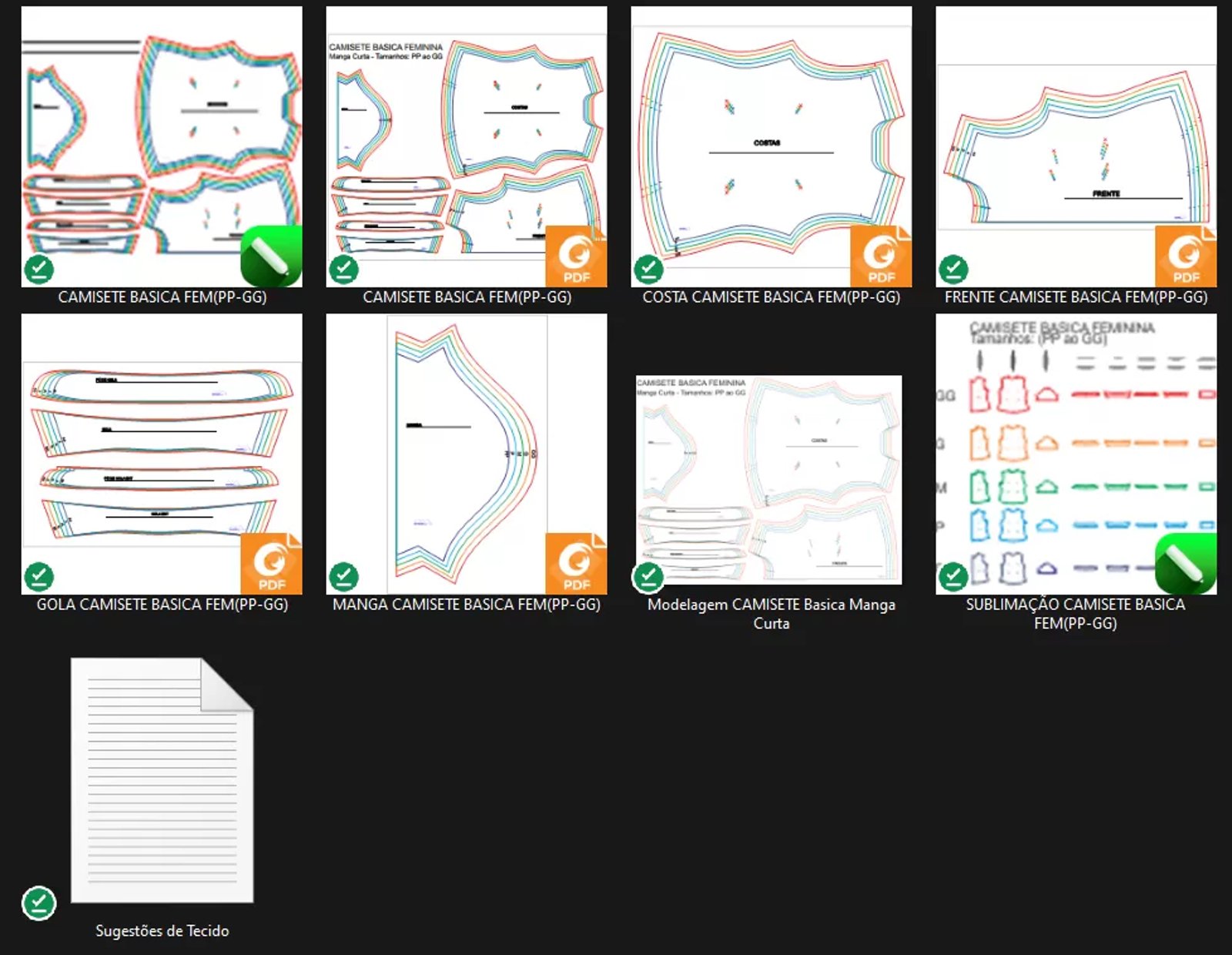Open the MANGA CAMISETE sleeve pattern thumbnail

pyautogui.click(x=466, y=454)
